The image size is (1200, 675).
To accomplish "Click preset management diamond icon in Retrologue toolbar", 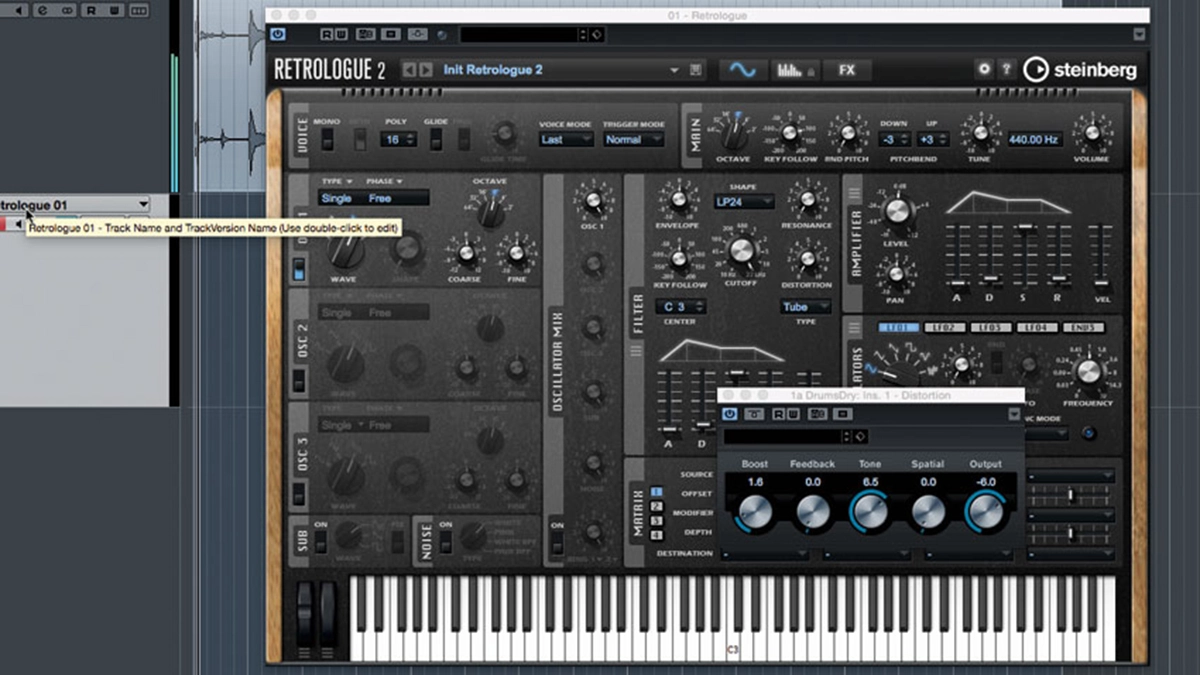I will (x=597, y=34).
